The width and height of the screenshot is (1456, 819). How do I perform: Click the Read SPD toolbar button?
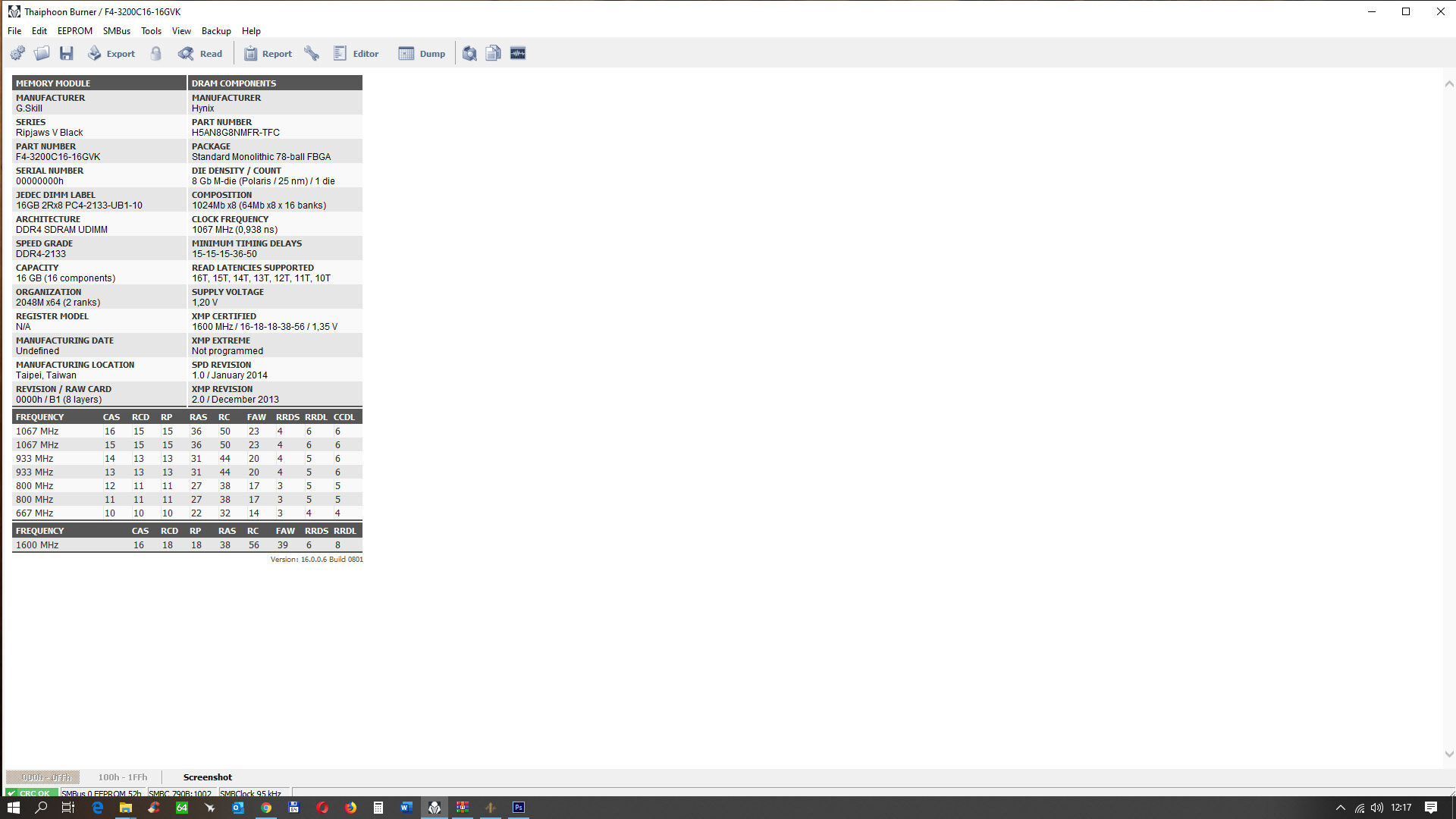coord(200,53)
